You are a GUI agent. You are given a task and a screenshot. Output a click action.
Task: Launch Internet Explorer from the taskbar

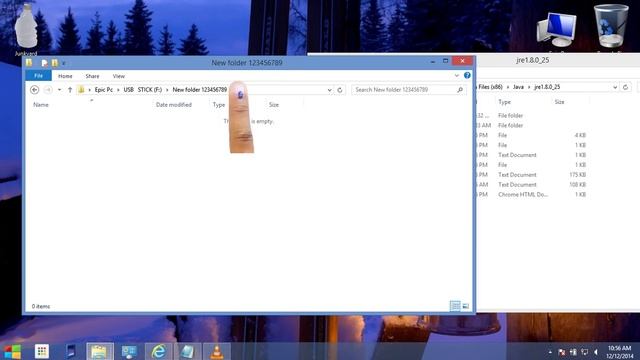pyautogui.click(x=158, y=351)
